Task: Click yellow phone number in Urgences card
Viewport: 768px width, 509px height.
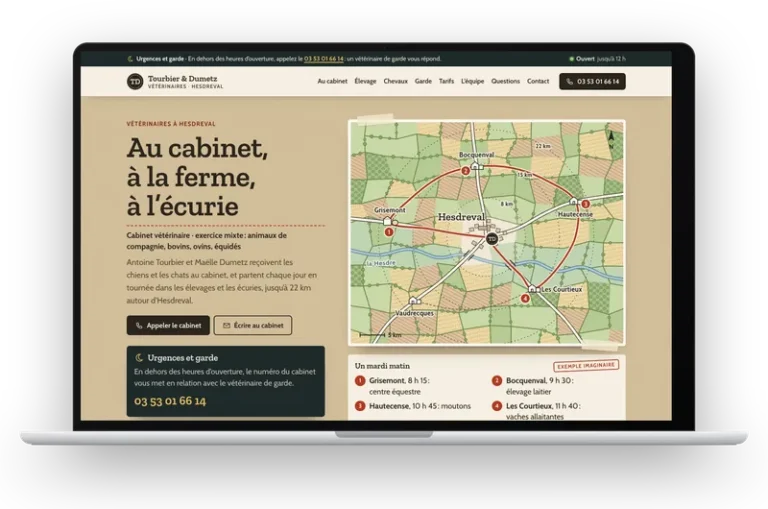Action: tap(170, 401)
